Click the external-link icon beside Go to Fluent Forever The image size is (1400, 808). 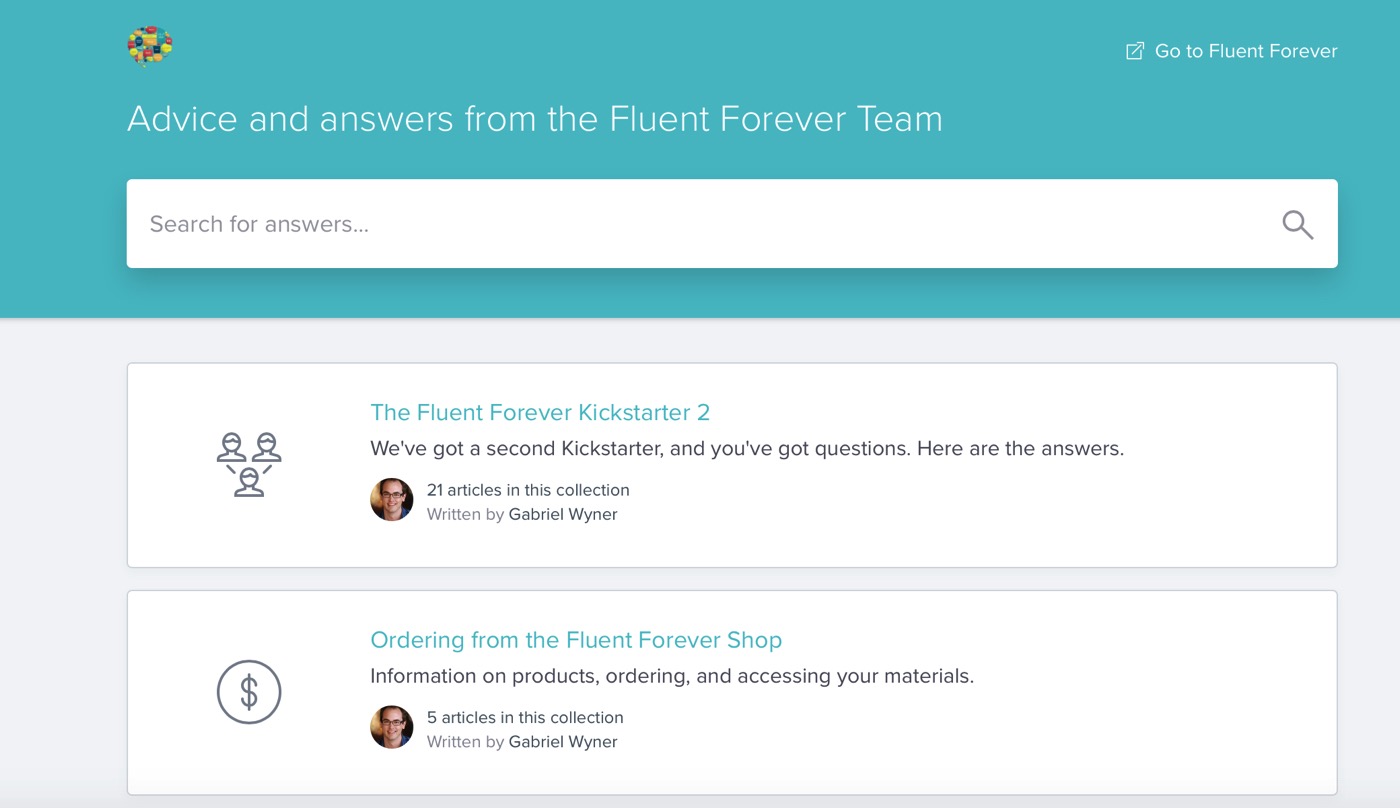click(x=1134, y=50)
